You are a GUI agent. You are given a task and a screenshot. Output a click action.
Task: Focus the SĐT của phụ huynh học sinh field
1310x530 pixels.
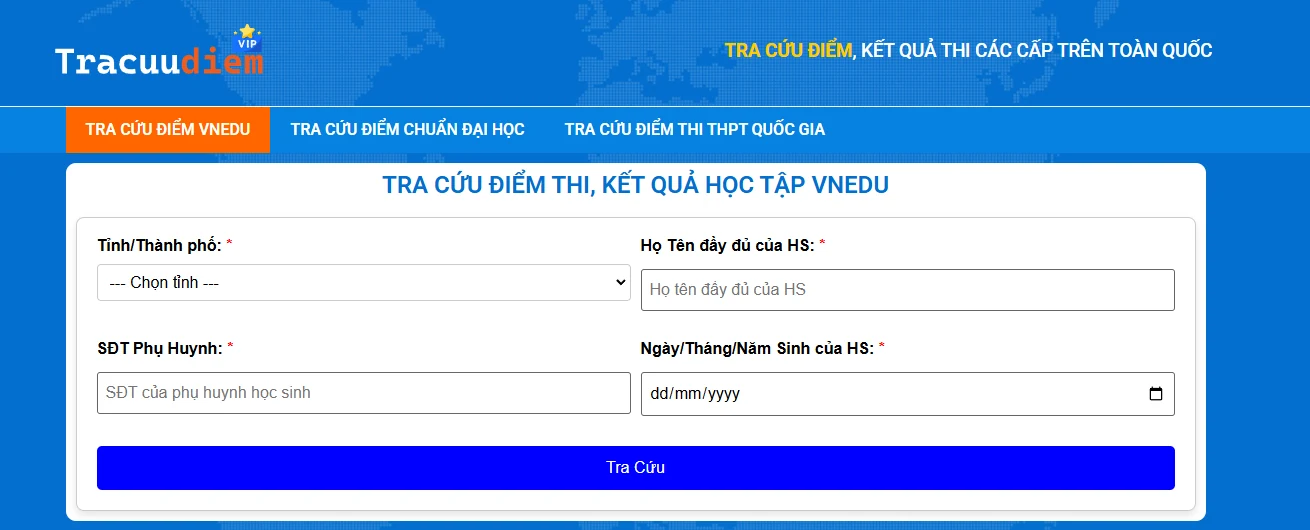[x=364, y=393]
